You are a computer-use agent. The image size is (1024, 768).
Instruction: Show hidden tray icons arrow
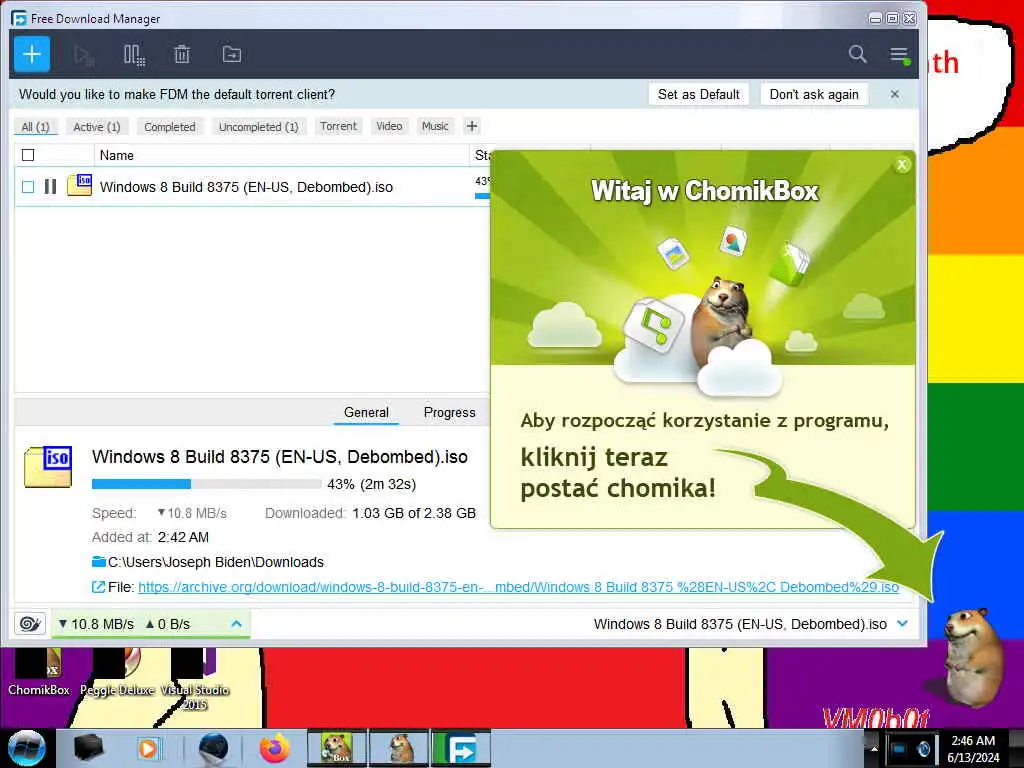pyautogui.click(x=873, y=748)
